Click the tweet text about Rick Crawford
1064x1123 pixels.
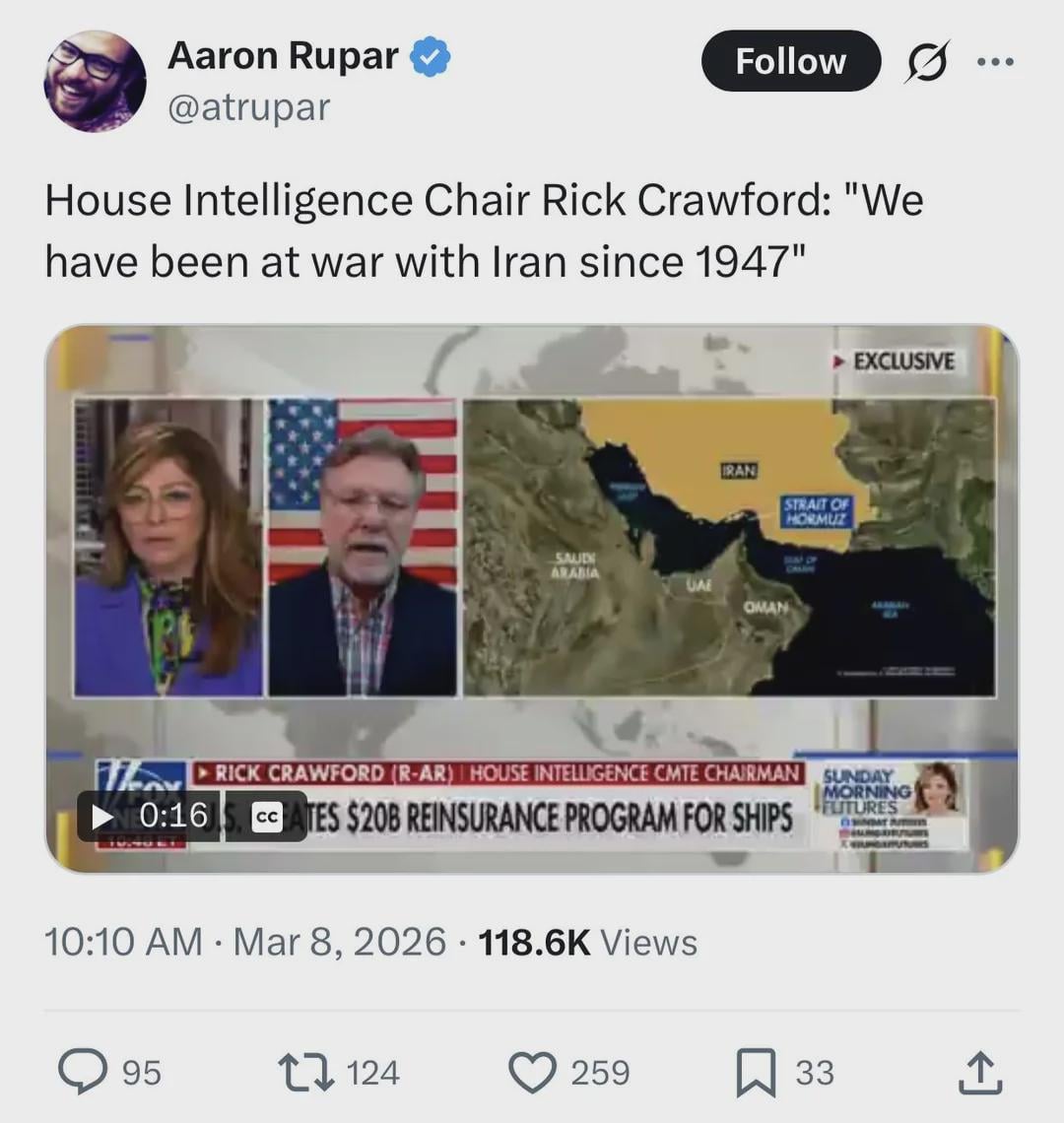(x=484, y=231)
